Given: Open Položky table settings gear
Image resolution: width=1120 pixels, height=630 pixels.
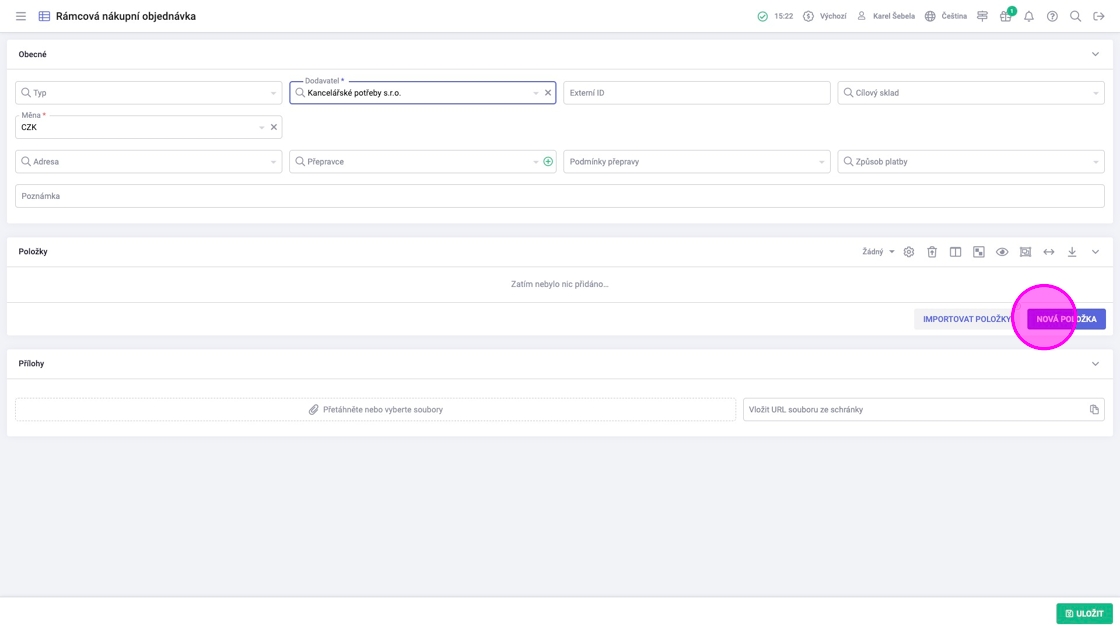Looking at the screenshot, I should click(x=909, y=252).
